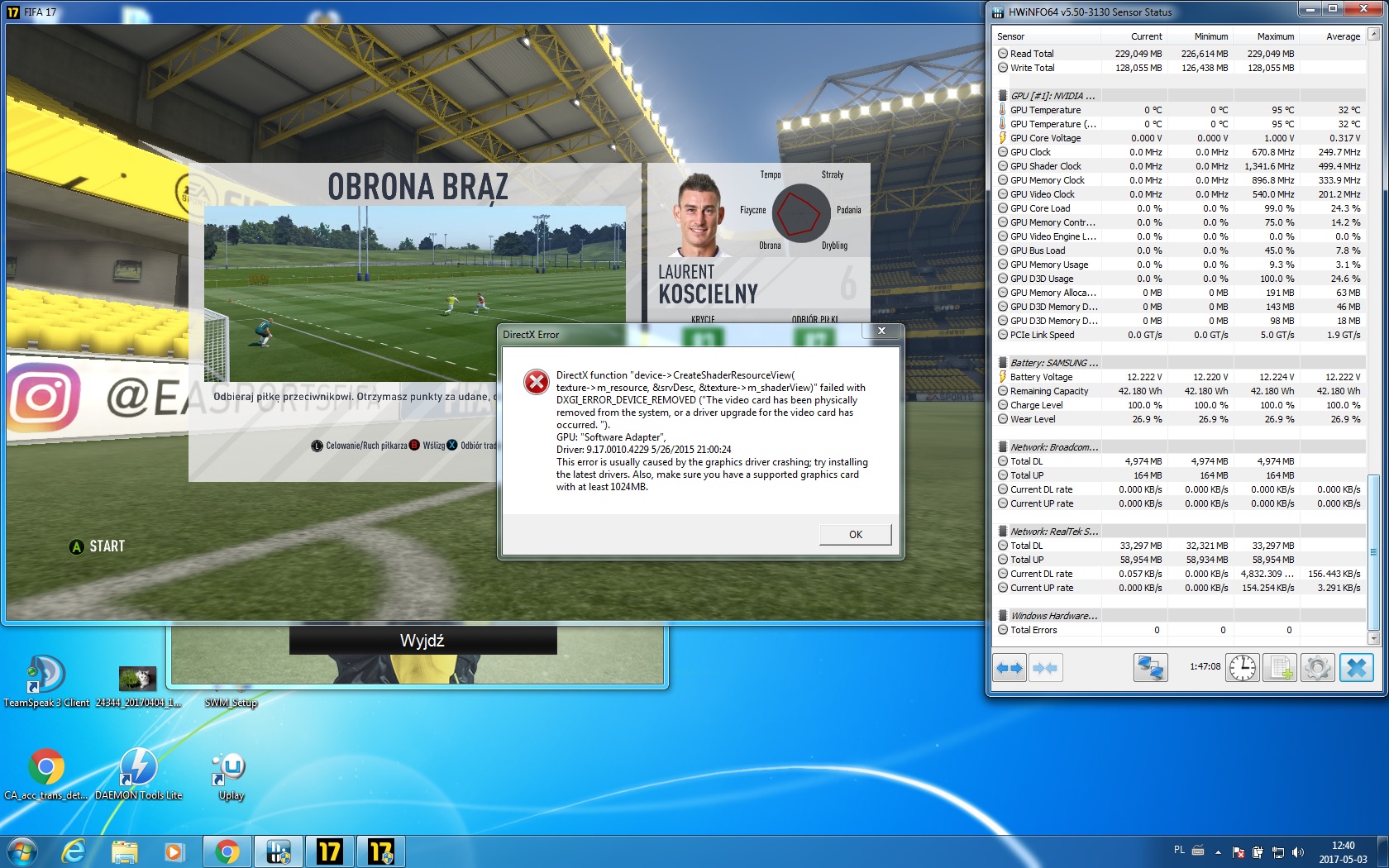Reset elapsed time using the clock icon

click(1242, 668)
